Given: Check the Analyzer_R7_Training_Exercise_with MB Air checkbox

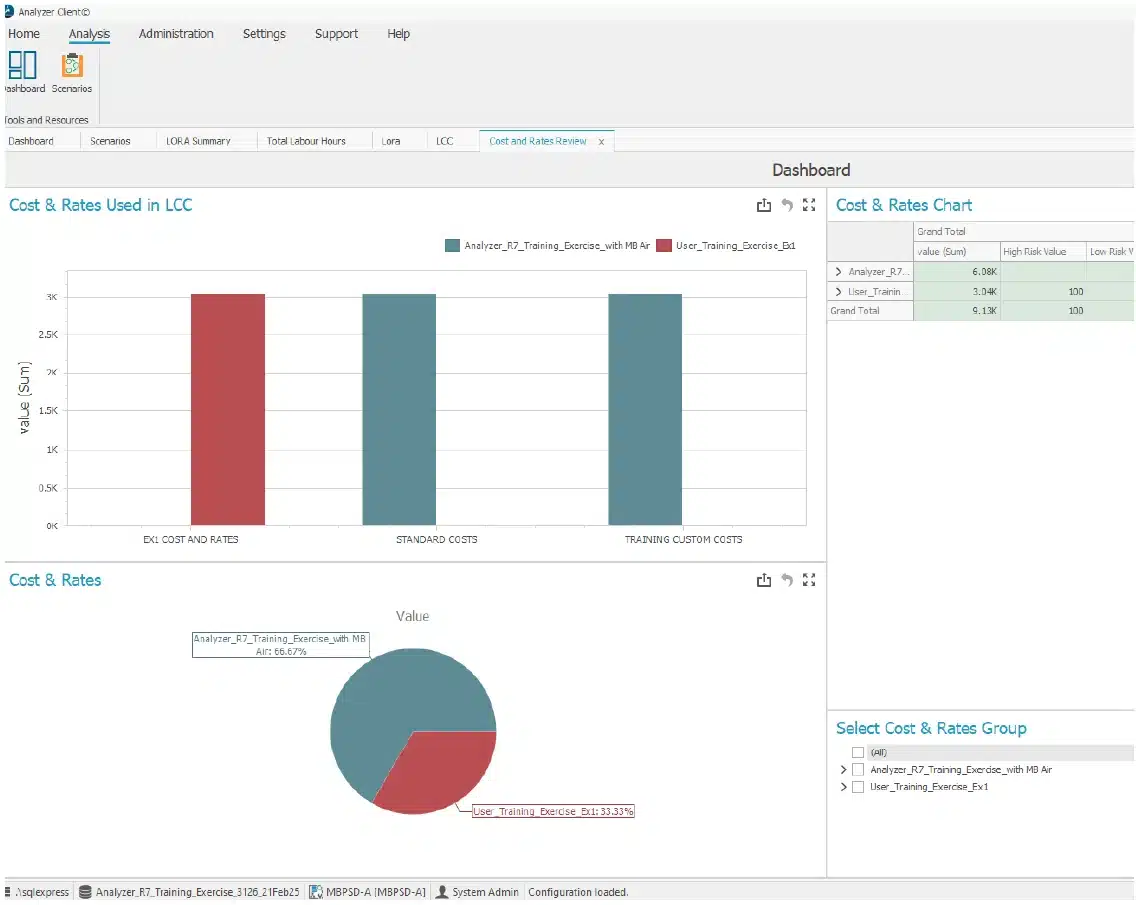Looking at the screenshot, I should [858, 770].
